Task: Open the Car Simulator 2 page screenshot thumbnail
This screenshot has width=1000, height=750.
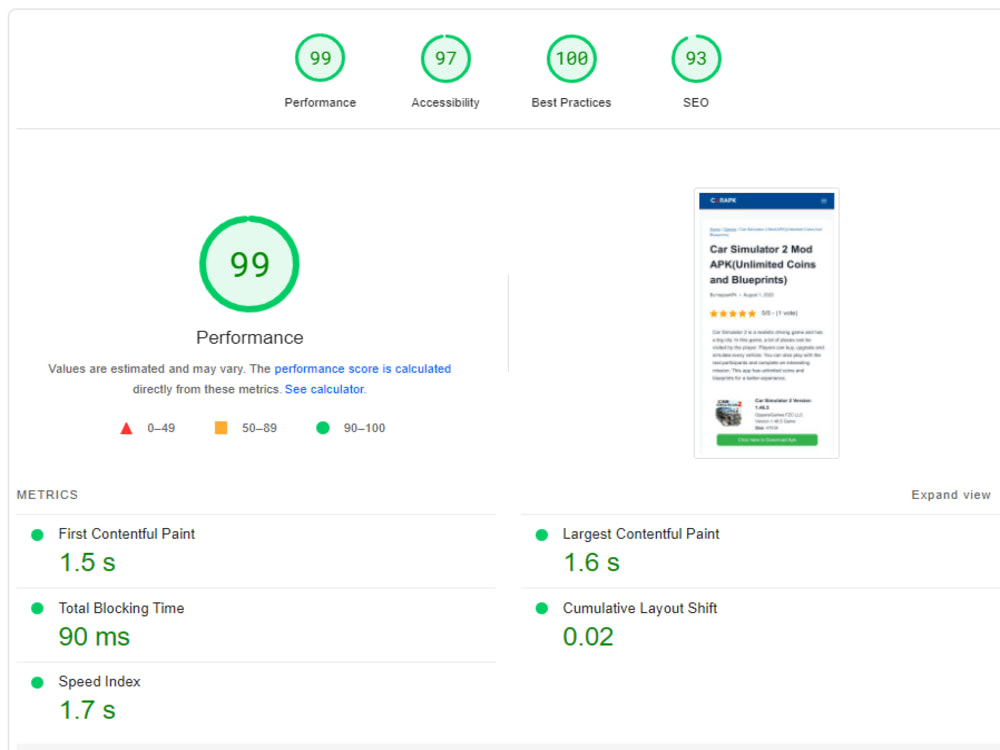Action: coord(767,323)
